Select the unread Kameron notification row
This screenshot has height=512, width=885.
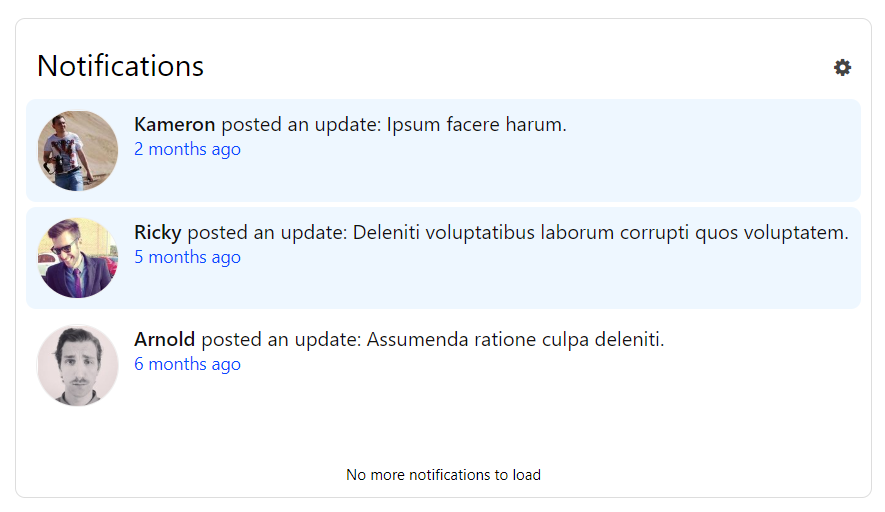point(443,151)
